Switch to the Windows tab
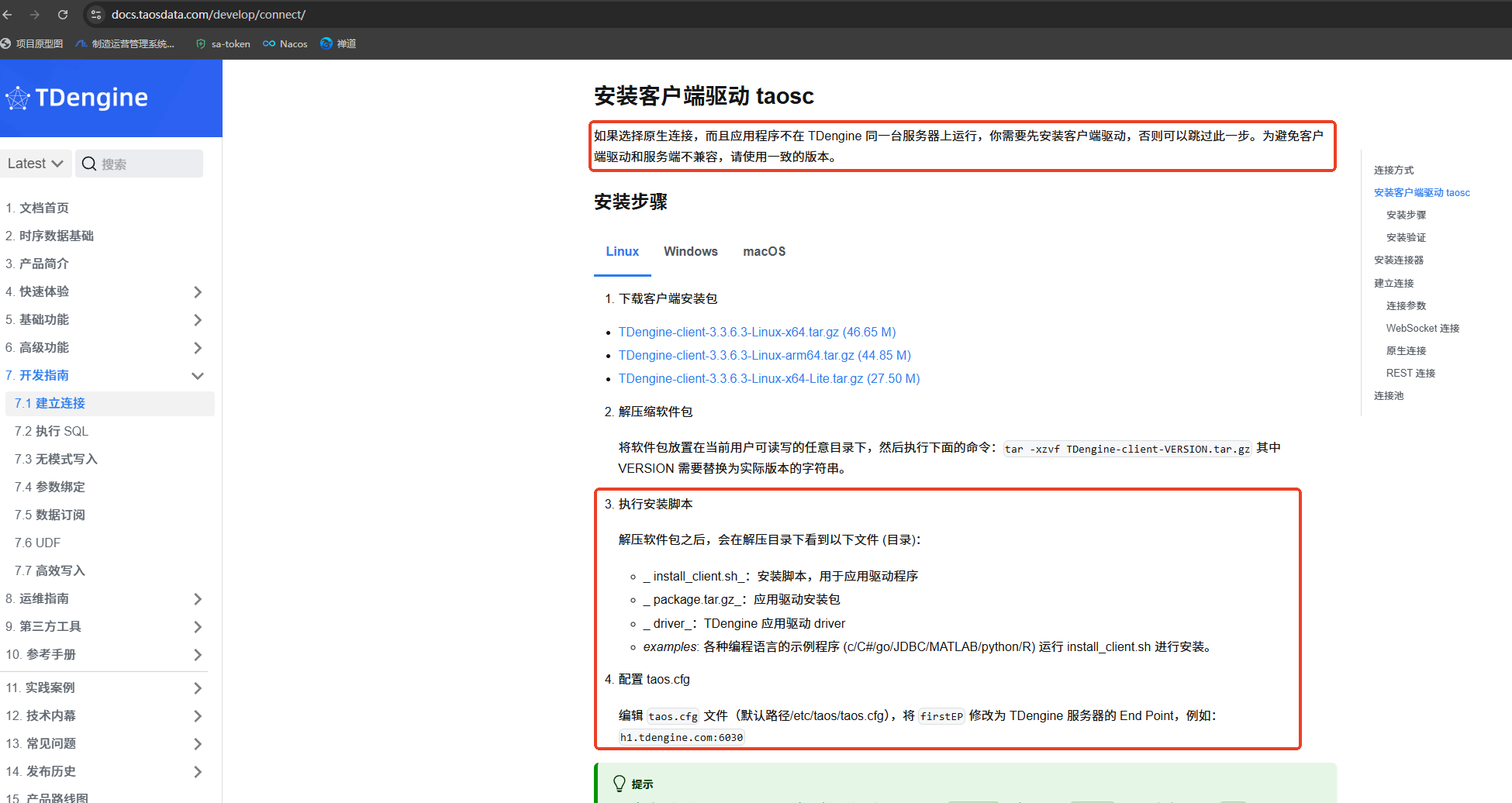 [x=690, y=251]
